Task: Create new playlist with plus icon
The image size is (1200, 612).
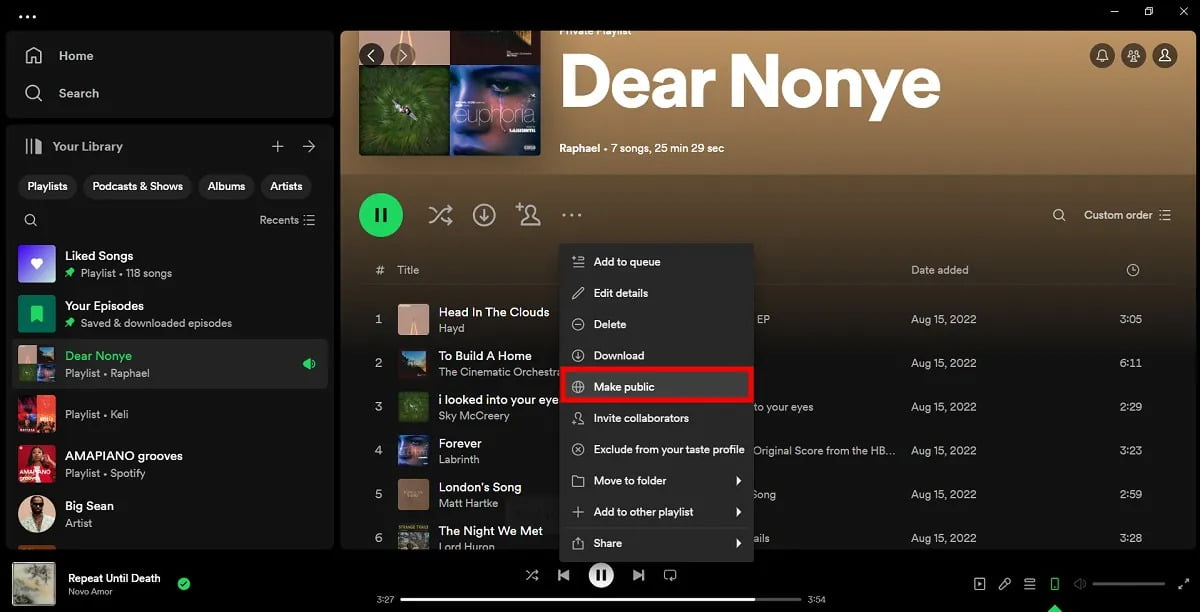Action: pos(278,146)
